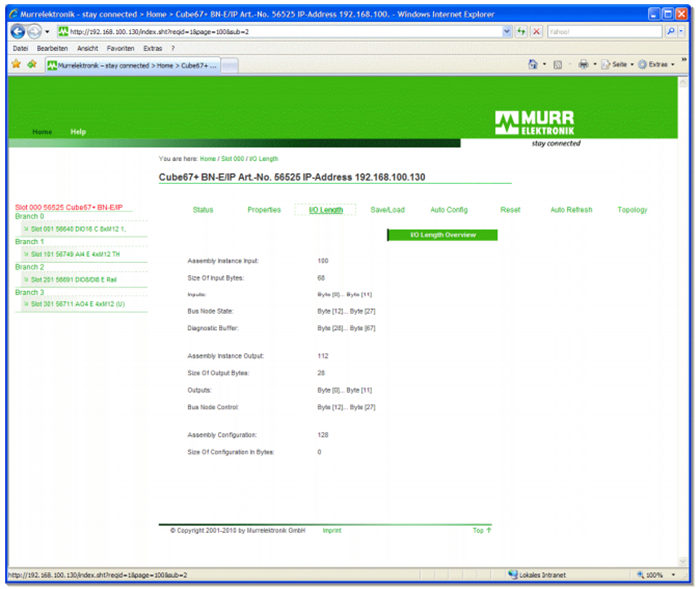This screenshot has width=699, height=589.
Task: Expand the Print dropdown arrow
Action: coord(595,65)
